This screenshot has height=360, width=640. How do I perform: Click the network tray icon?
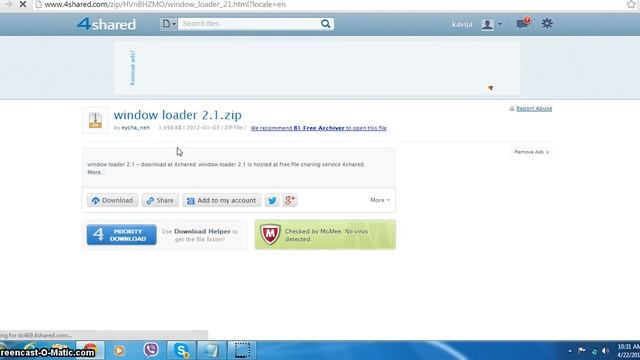(594, 351)
